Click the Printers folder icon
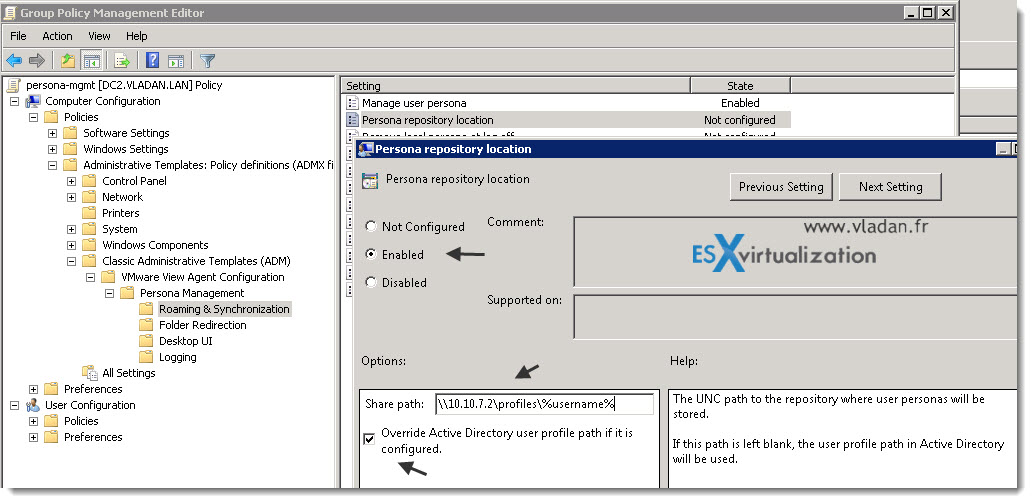This screenshot has width=1032, height=503. click(89, 213)
